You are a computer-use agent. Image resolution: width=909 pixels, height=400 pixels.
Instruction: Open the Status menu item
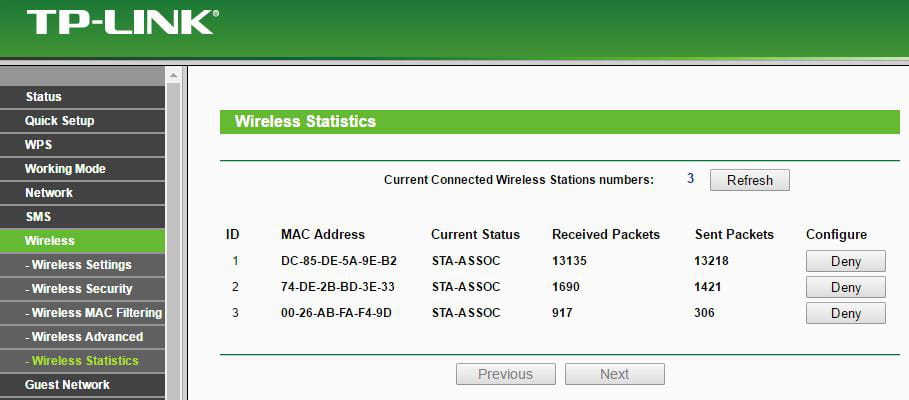(x=82, y=97)
